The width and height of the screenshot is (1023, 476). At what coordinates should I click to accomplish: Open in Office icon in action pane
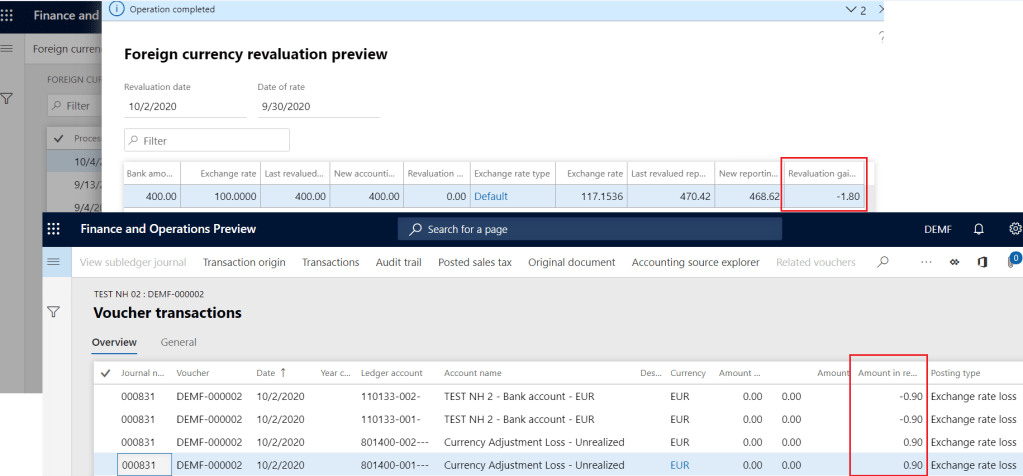(x=980, y=262)
